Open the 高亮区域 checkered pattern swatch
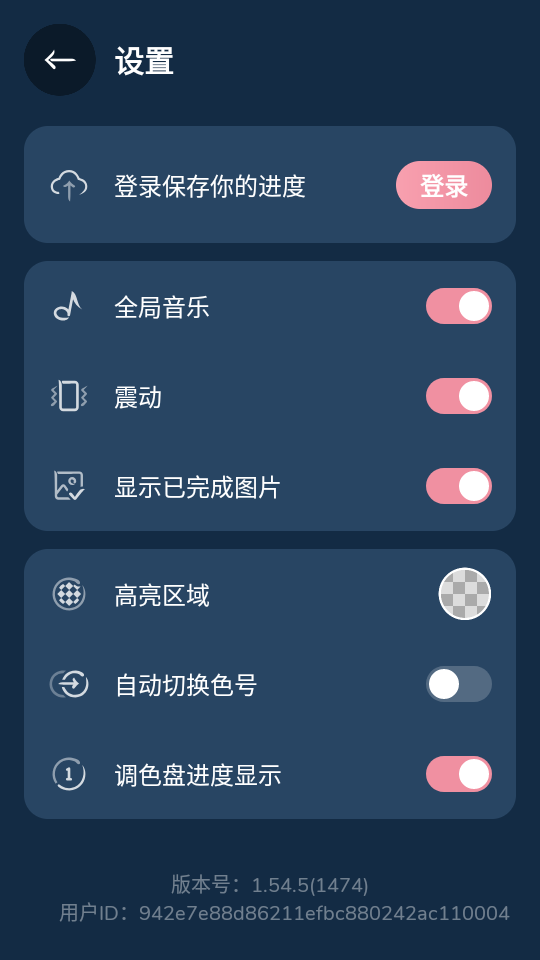 click(x=465, y=594)
